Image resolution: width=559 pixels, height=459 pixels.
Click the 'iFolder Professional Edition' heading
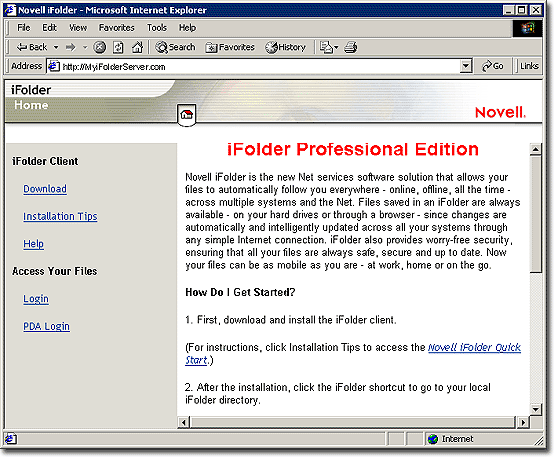tap(353, 149)
